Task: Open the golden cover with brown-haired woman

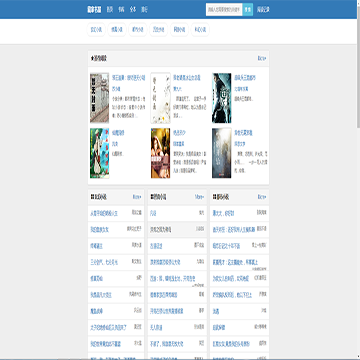Action: coord(160,153)
